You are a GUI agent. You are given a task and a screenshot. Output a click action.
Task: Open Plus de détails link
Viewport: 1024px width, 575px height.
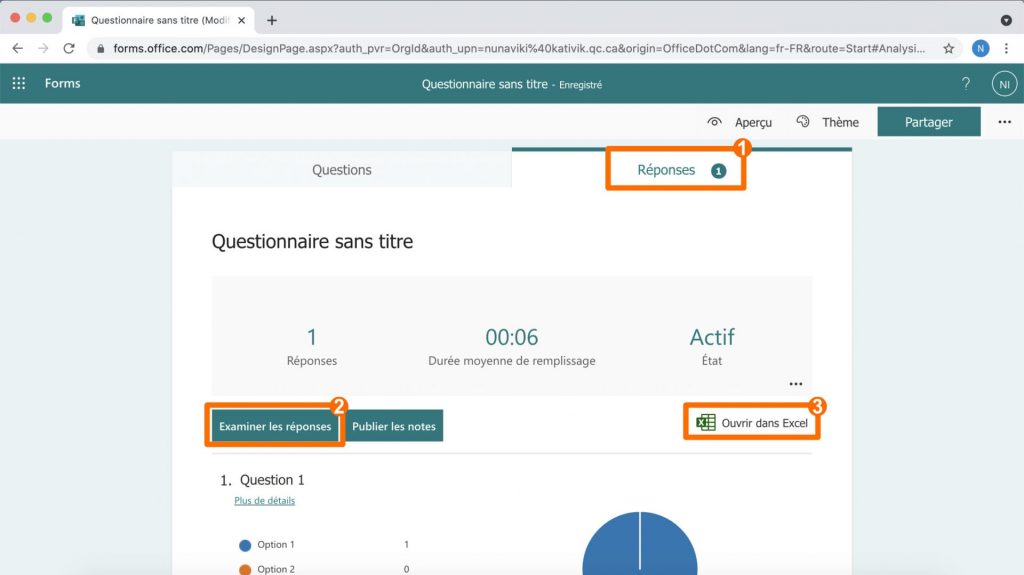pos(264,501)
